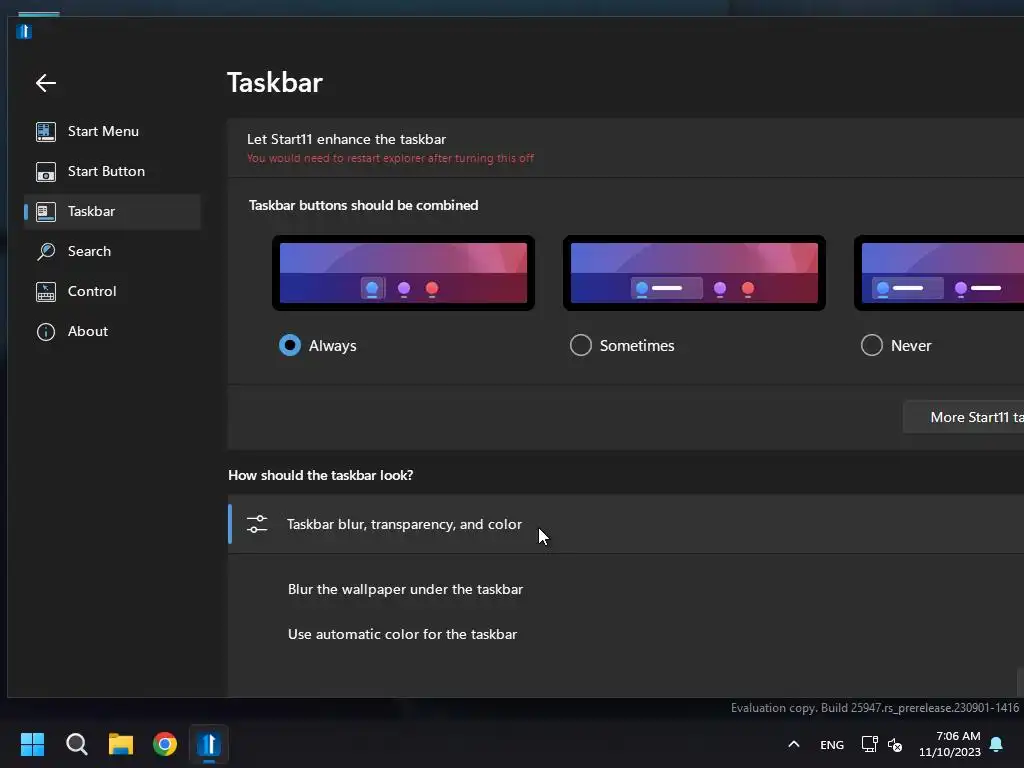The width and height of the screenshot is (1024, 768).
Task: Open the About page
Action: pyautogui.click(x=112, y=332)
